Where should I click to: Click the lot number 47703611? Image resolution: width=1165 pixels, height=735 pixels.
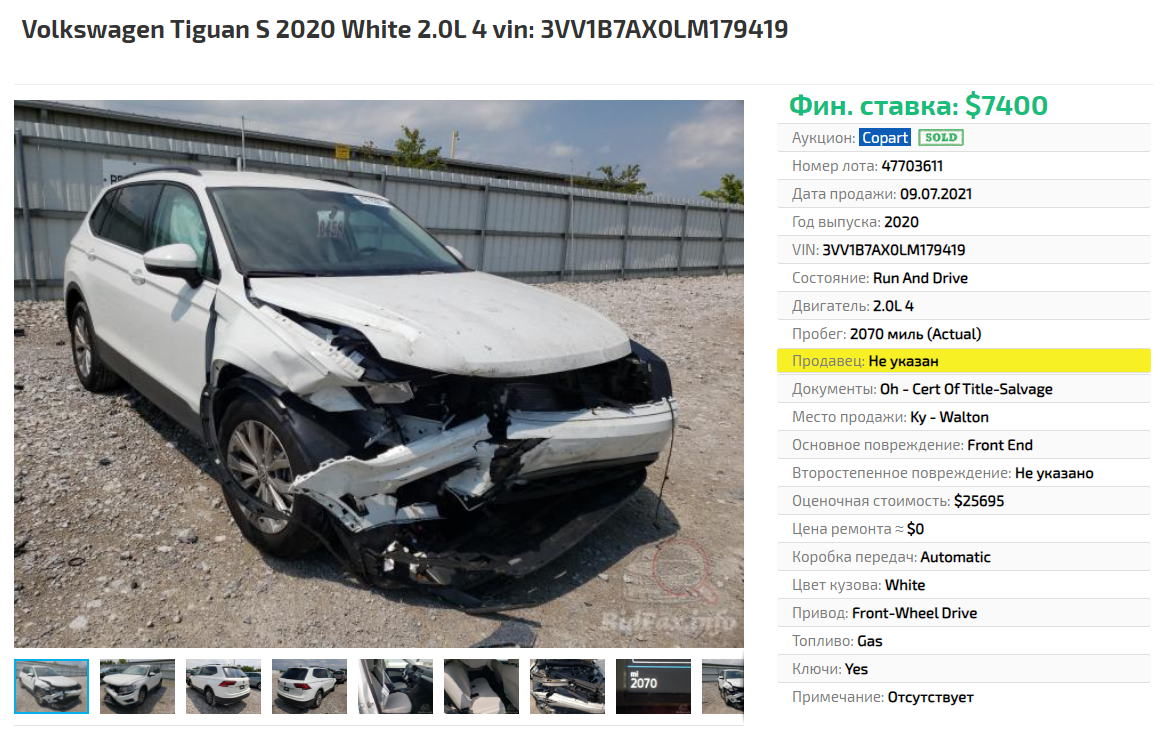(x=912, y=166)
